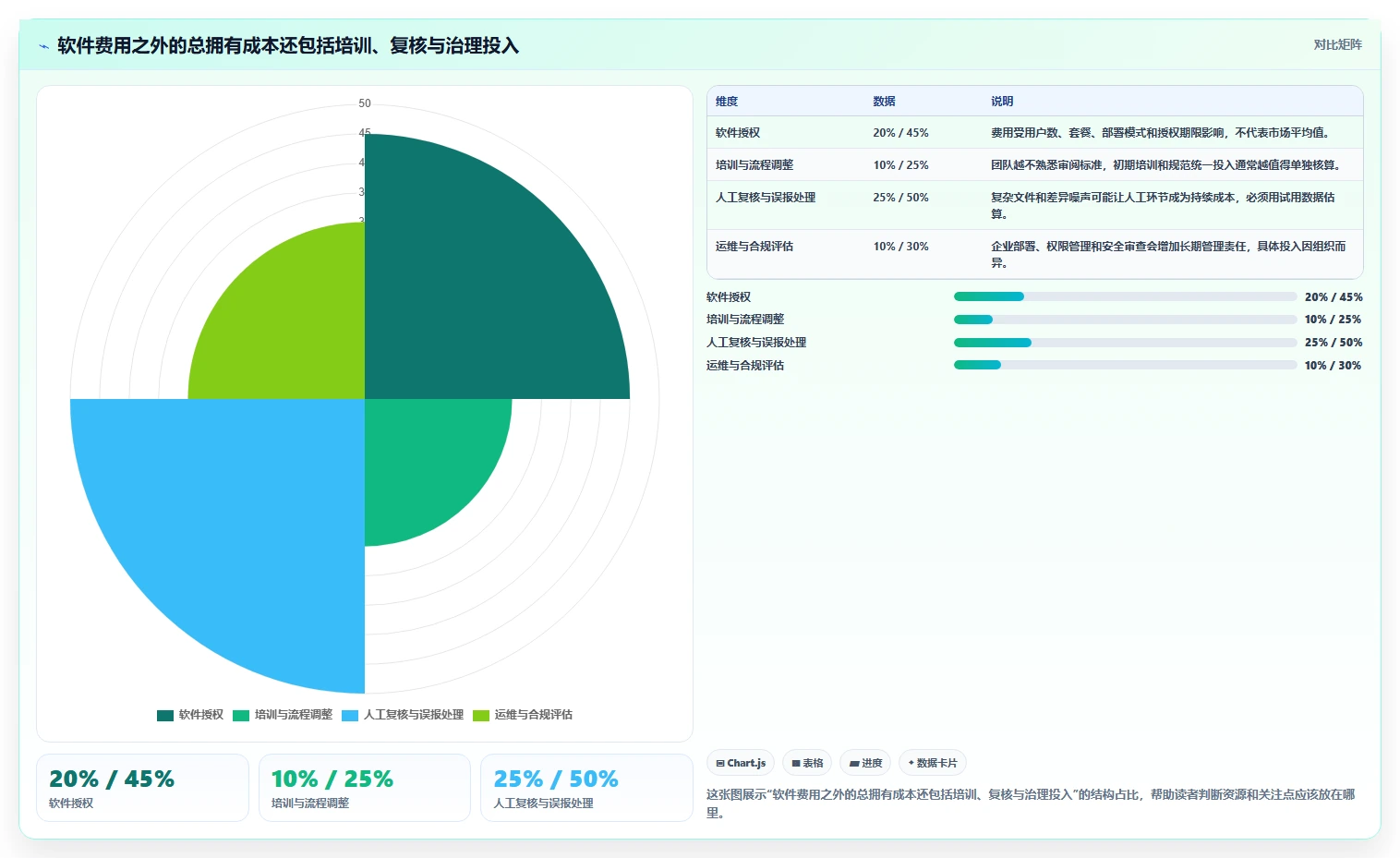Image resolution: width=1400 pixels, height=858 pixels.
Task: Select the 培训与流程调整 table row cell
Action: coord(754,165)
